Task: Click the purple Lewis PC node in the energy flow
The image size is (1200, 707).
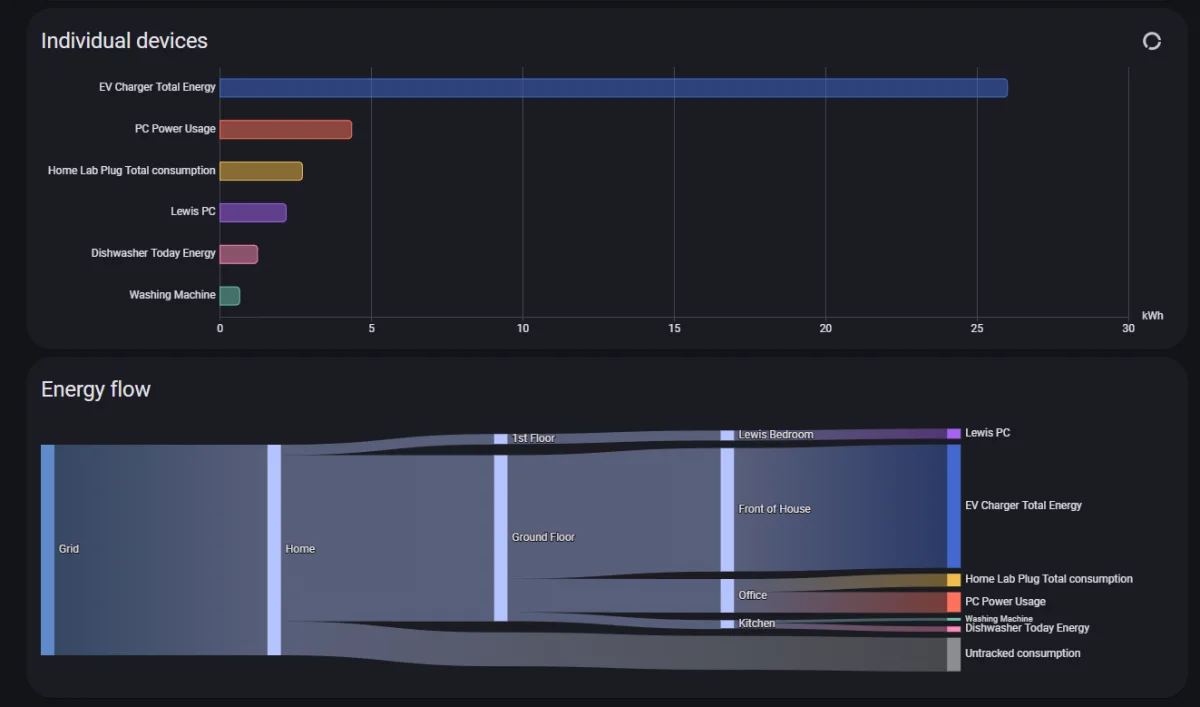Action: tap(954, 434)
